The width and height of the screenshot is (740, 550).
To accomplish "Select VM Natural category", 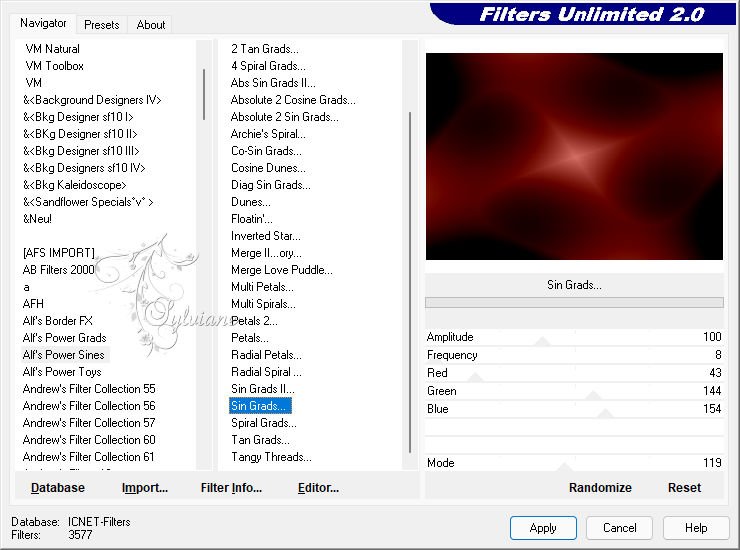I will coord(52,49).
